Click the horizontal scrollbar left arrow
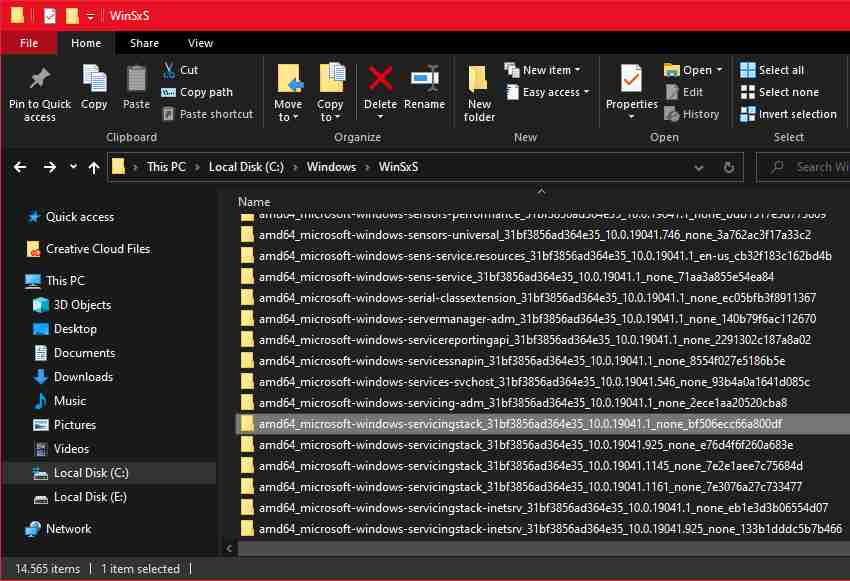 coord(229,548)
